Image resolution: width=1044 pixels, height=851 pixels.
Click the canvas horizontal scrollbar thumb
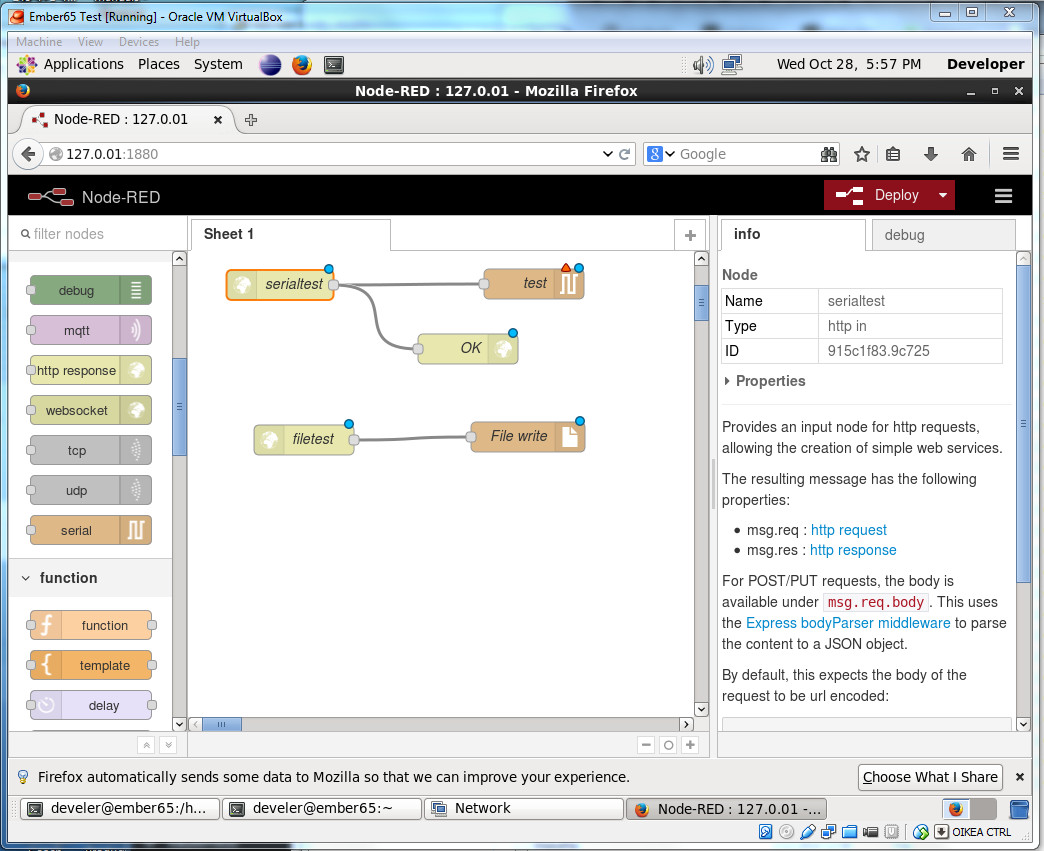click(222, 724)
